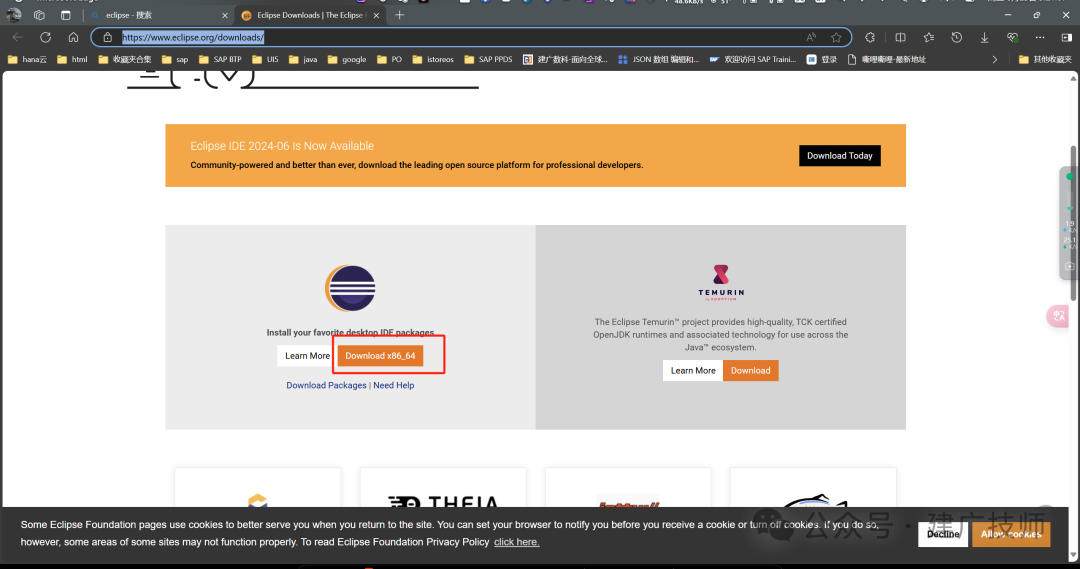Image resolution: width=1080 pixels, height=569 pixels.
Task: Open the 'istoreos' bookmark folder
Action: (x=433, y=59)
